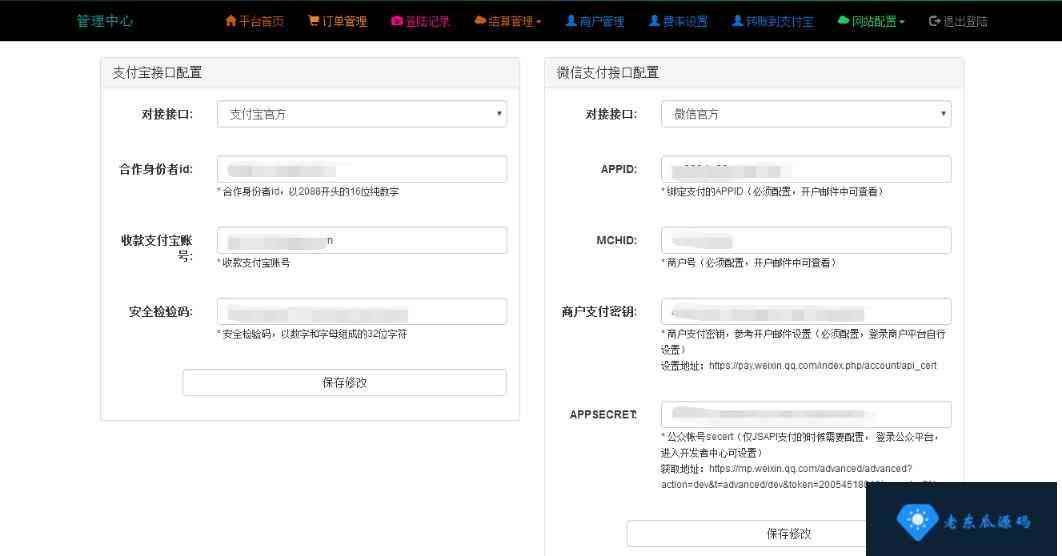Save changes in the WeChat Pay config panel

(x=788, y=534)
